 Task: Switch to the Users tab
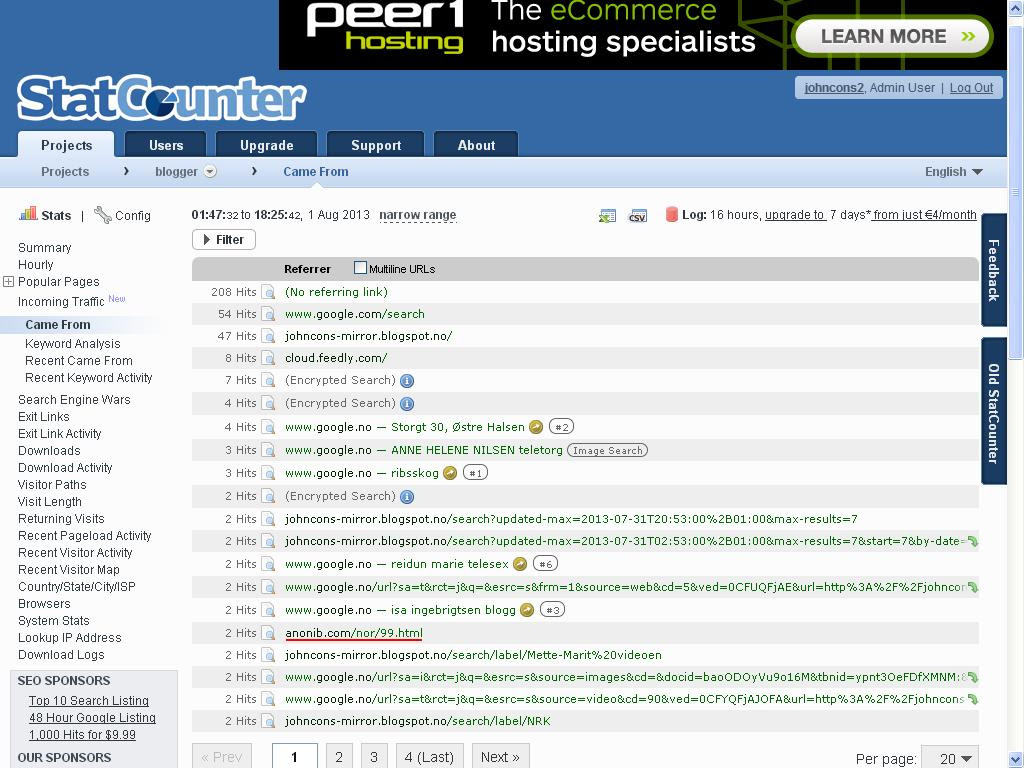click(166, 145)
